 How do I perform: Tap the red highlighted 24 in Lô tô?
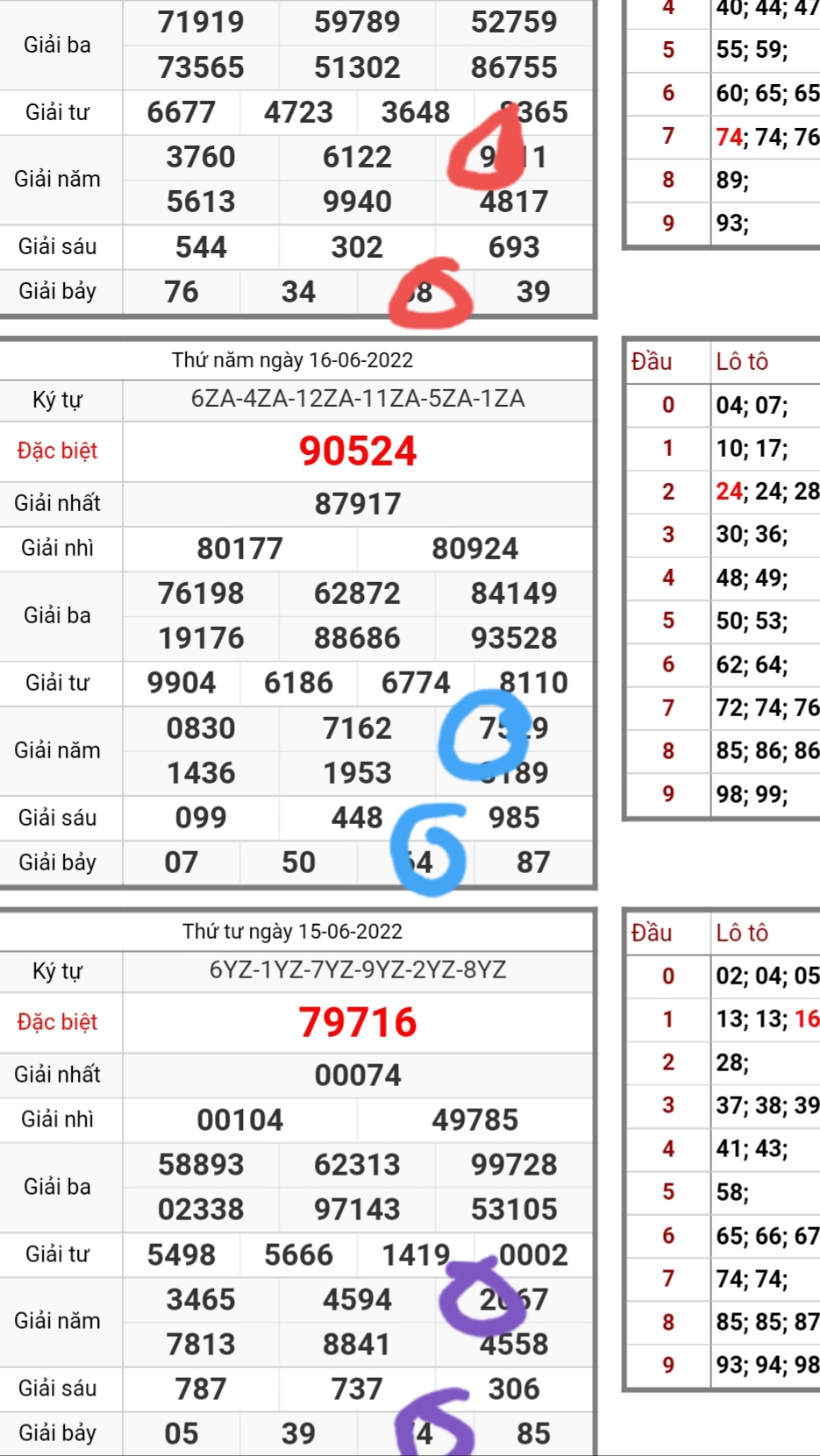click(729, 491)
